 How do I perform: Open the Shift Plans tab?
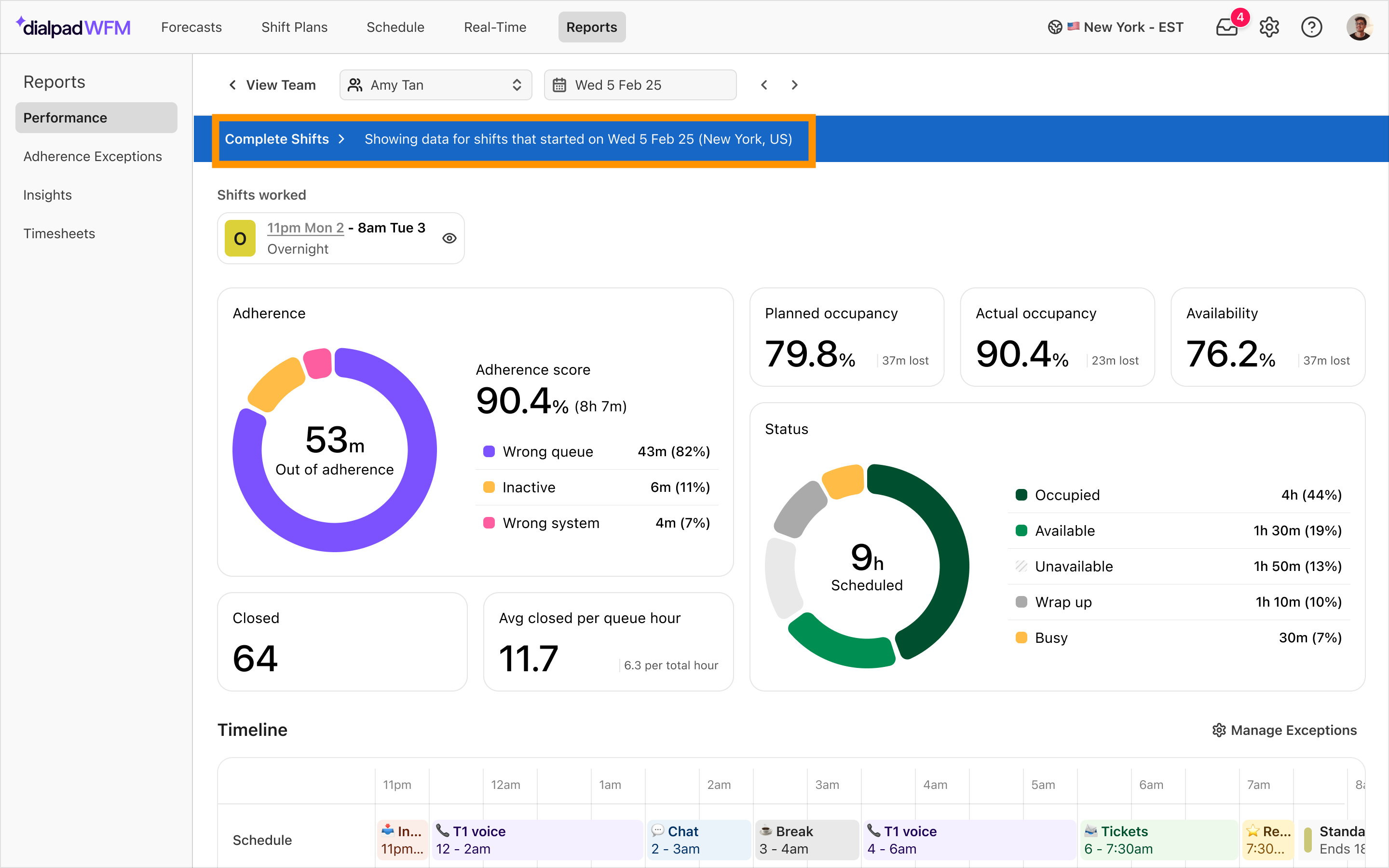[295, 27]
